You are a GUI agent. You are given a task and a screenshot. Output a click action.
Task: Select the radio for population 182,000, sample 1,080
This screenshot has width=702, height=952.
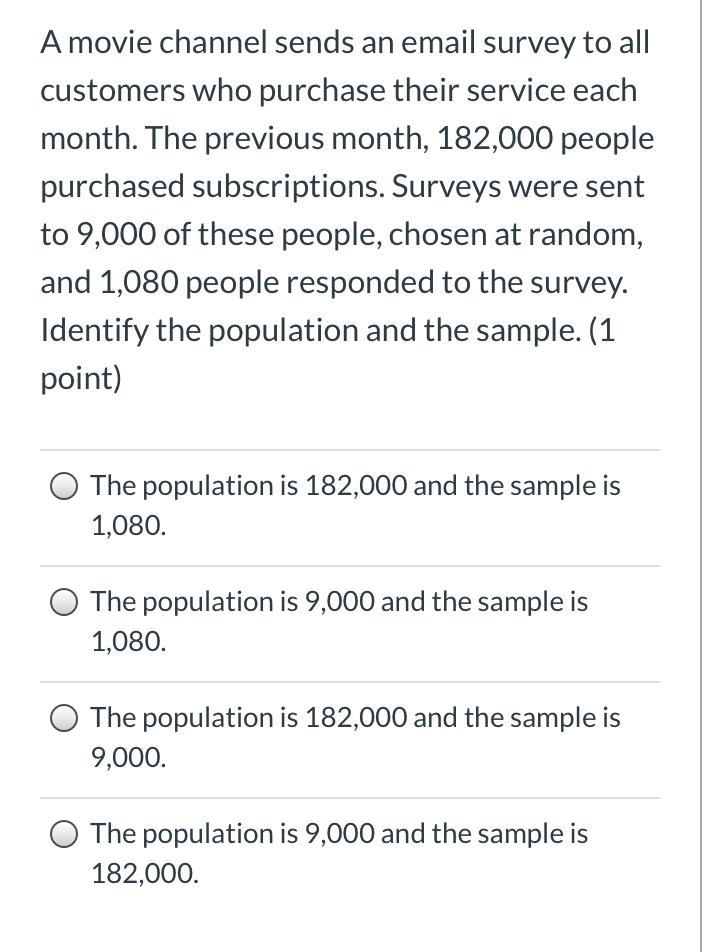[x=64, y=487]
